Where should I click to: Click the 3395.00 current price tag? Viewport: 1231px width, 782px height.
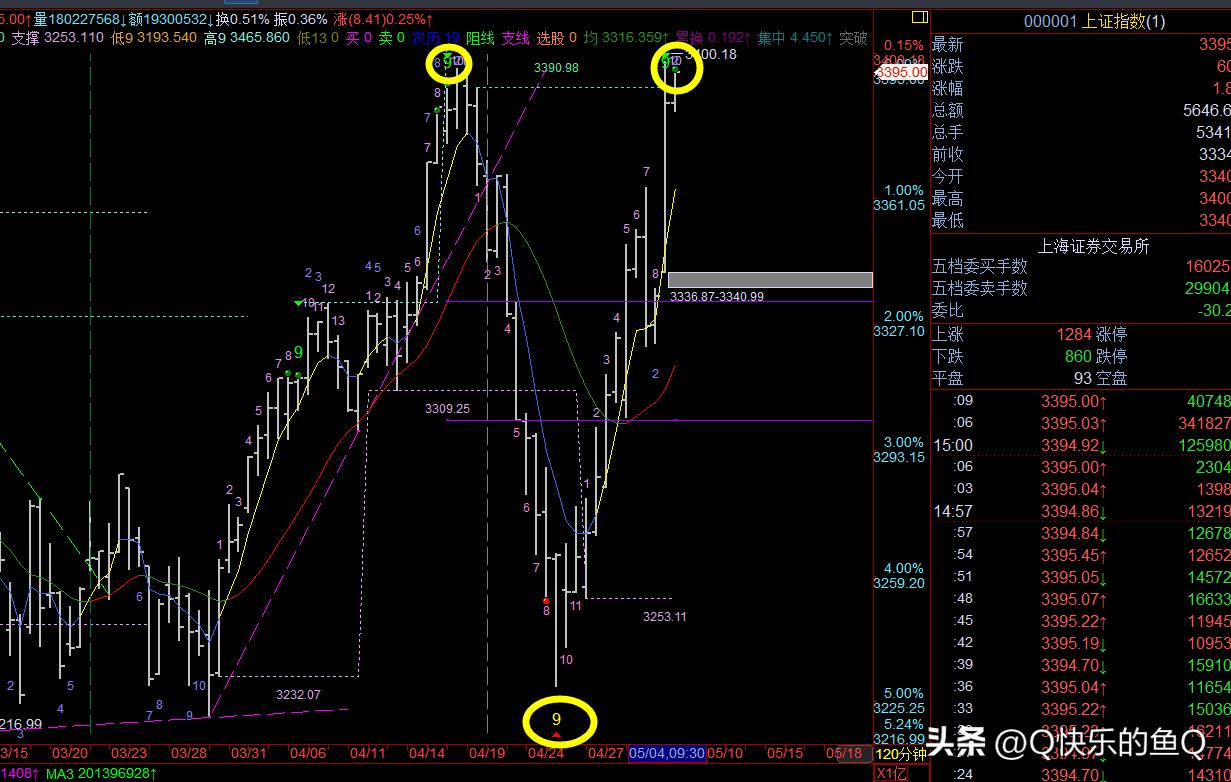[900, 72]
